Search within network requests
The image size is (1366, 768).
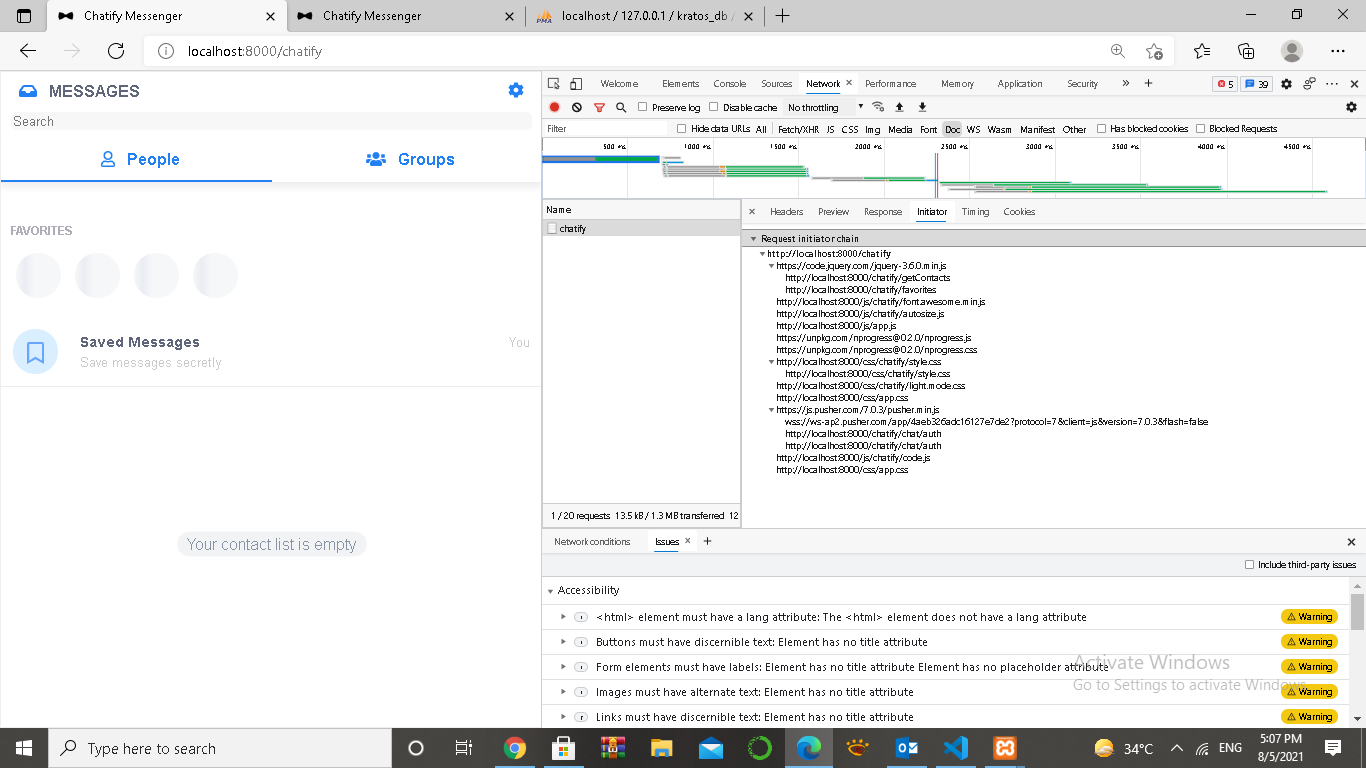621,105
